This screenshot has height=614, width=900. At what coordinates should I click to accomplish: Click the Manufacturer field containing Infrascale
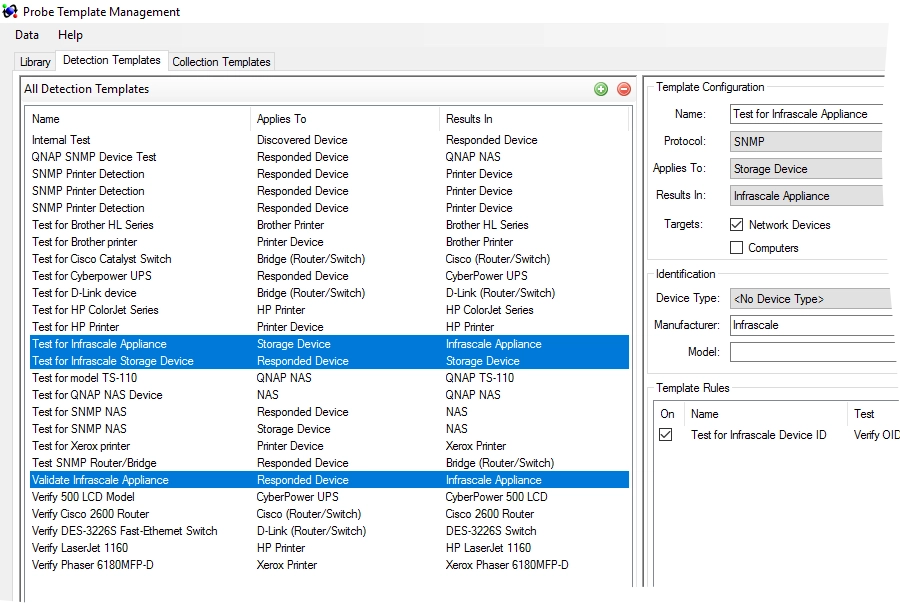click(x=812, y=325)
